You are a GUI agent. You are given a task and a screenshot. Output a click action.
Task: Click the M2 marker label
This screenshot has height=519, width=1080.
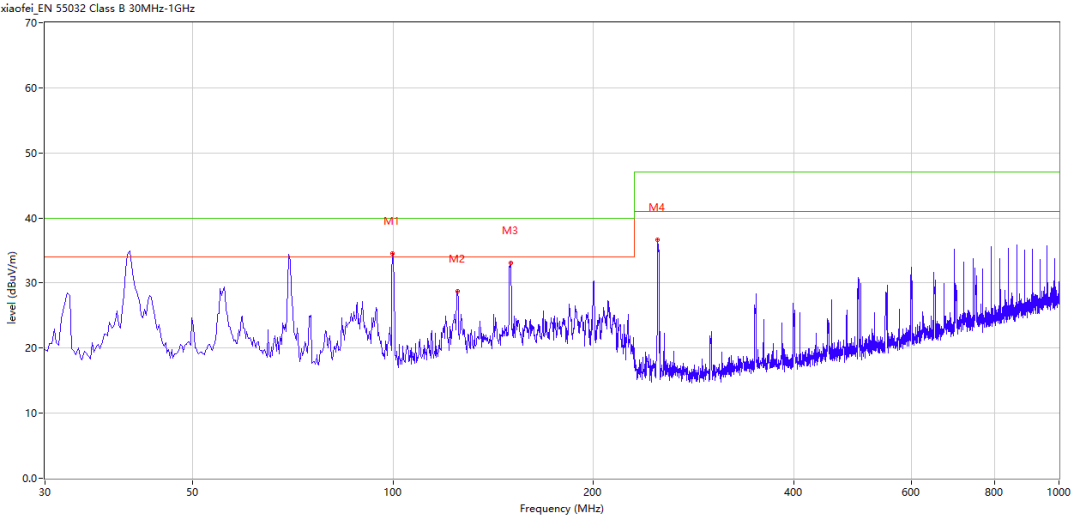point(457,259)
